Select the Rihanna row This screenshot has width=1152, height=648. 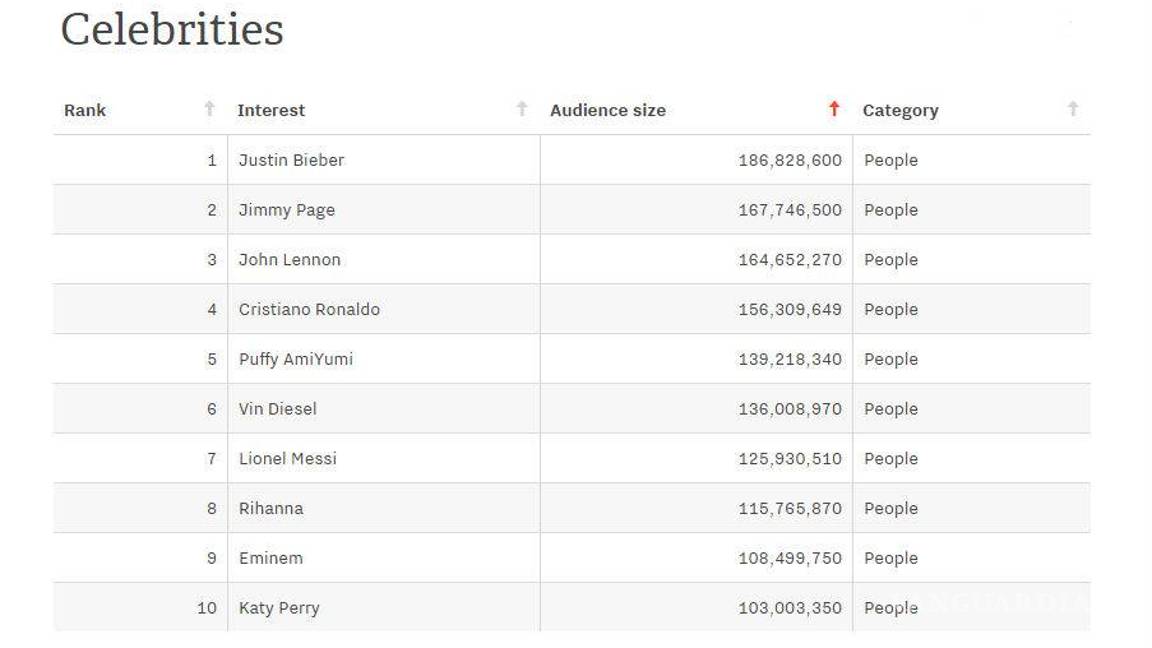270,508
